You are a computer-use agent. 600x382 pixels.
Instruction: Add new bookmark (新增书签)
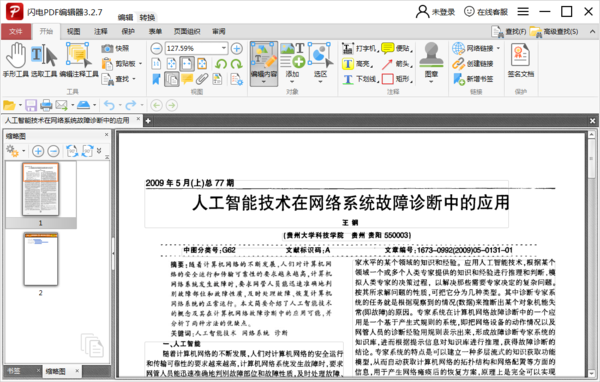click(x=473, y=79)
